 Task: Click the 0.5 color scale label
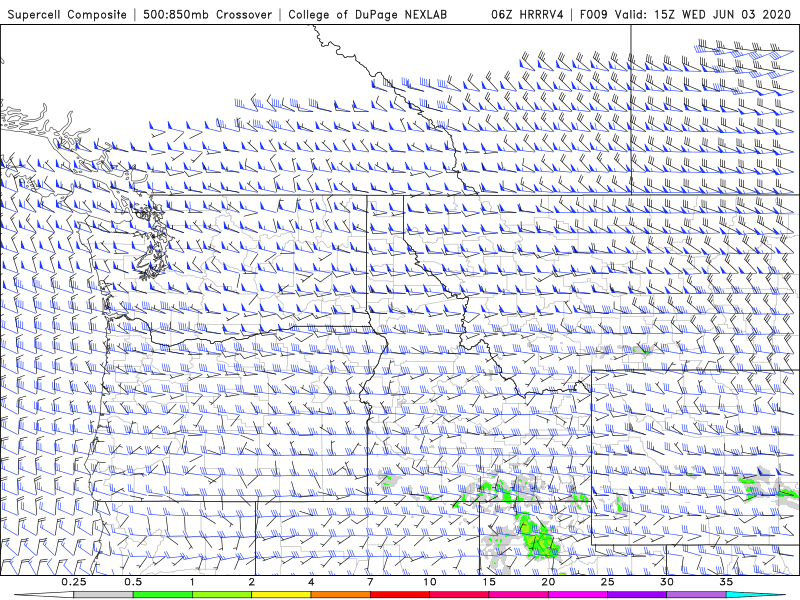133,582
